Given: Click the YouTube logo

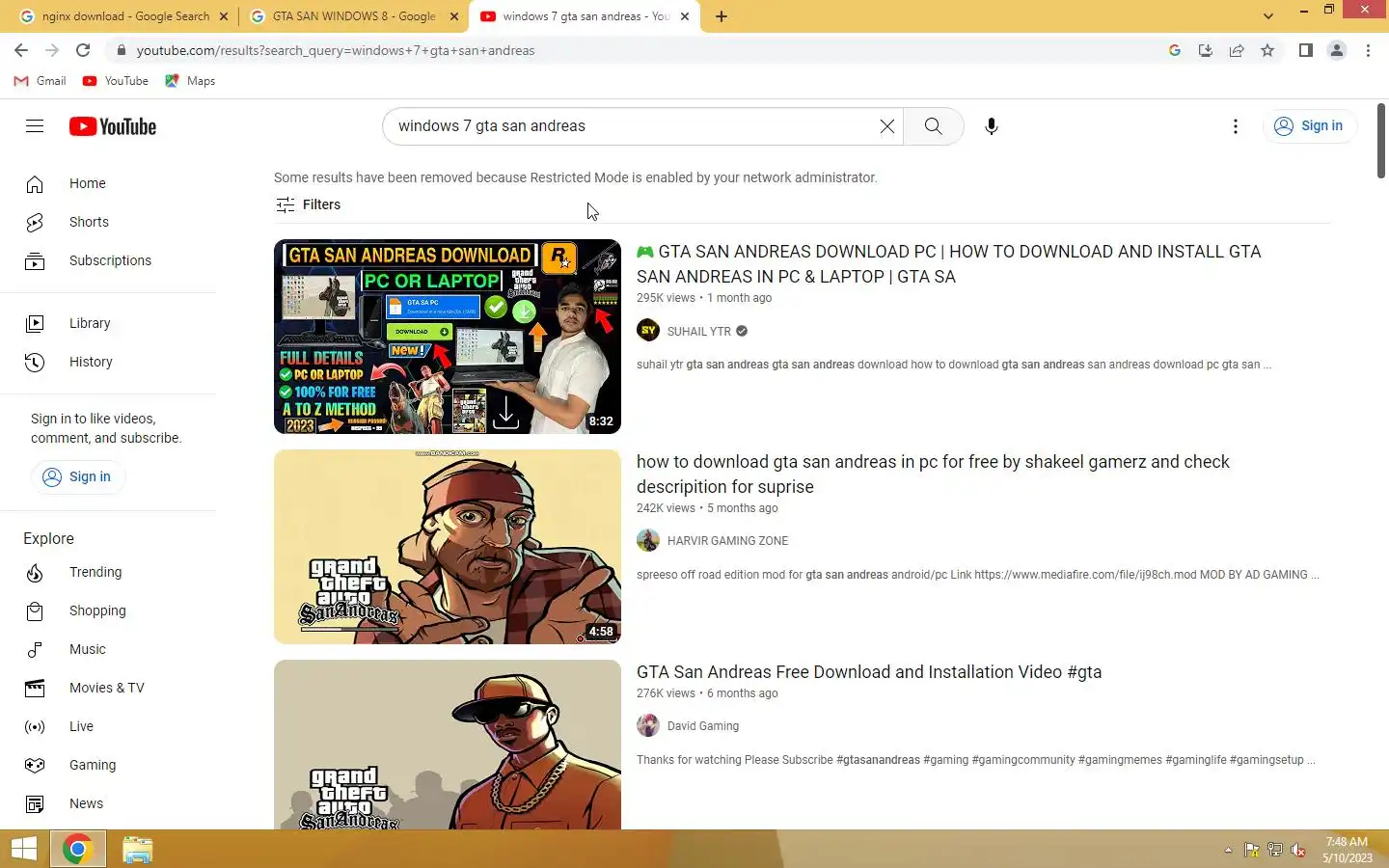Looking at the screenshot, I should [113, 126].
